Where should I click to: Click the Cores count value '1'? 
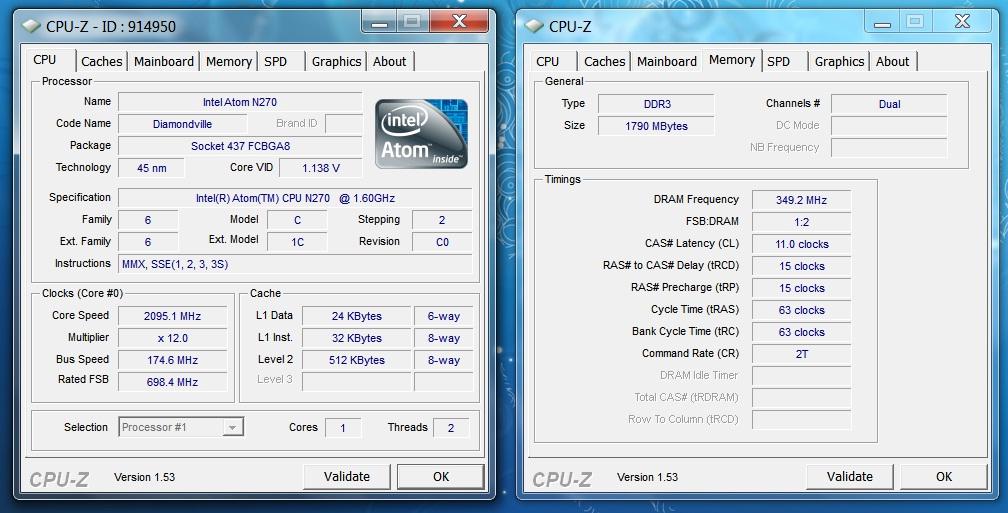[x=343, y=428]
